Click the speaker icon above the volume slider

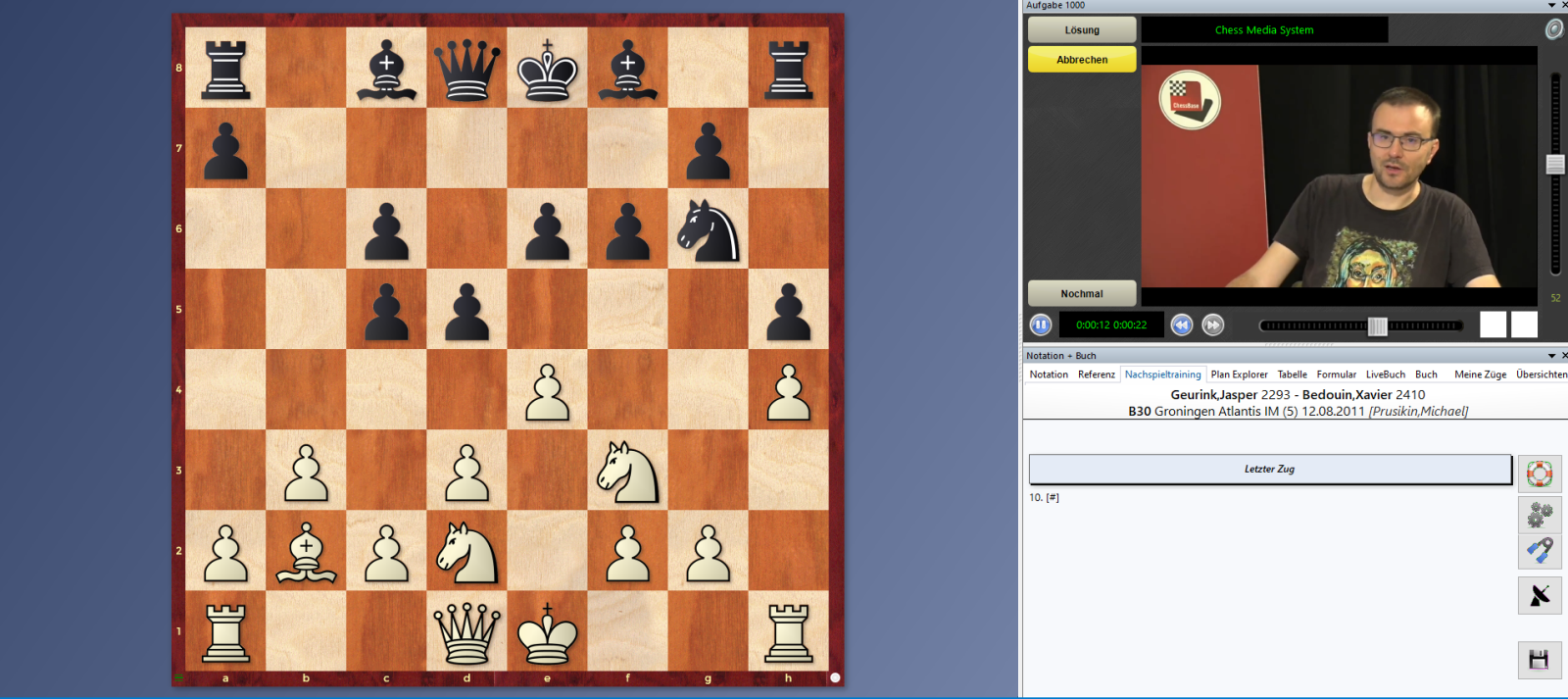(1554, 29)
